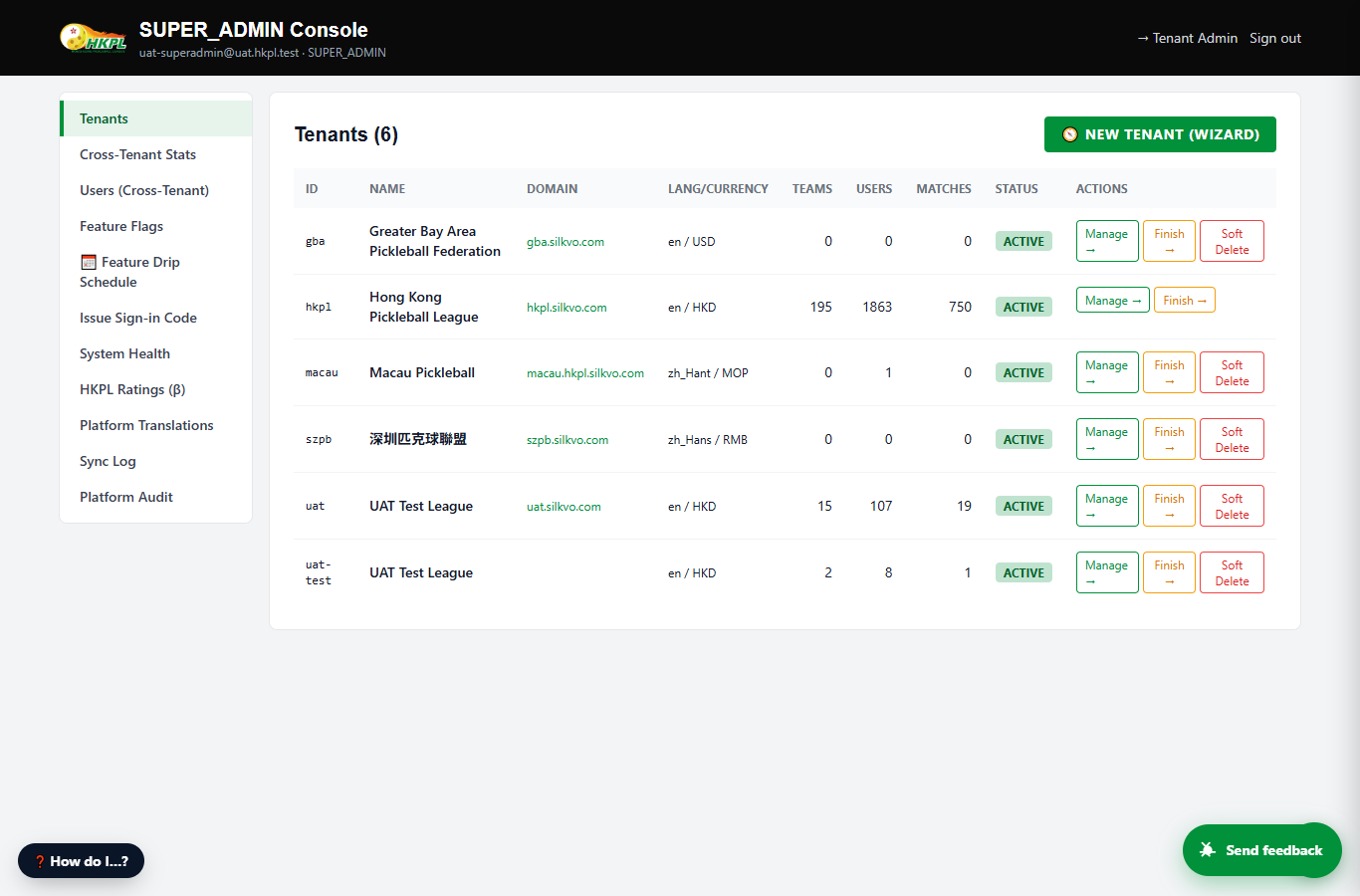Image resolution: width=1360 pixels, height=896 pixels.
Task: Finish setup for gba tenant
Action: [x=1169, y=241]
